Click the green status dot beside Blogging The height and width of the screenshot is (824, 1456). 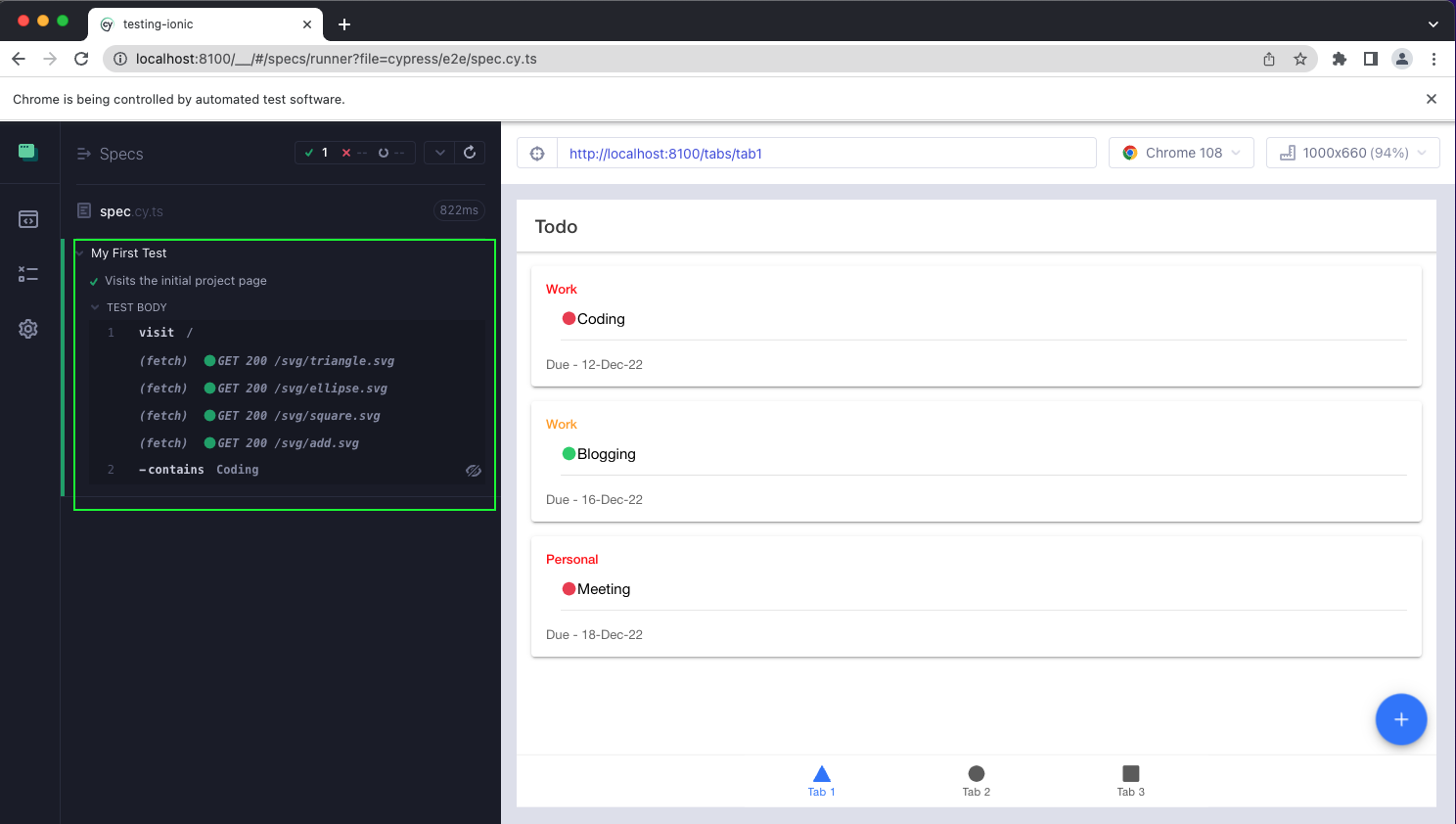(569, 453)
